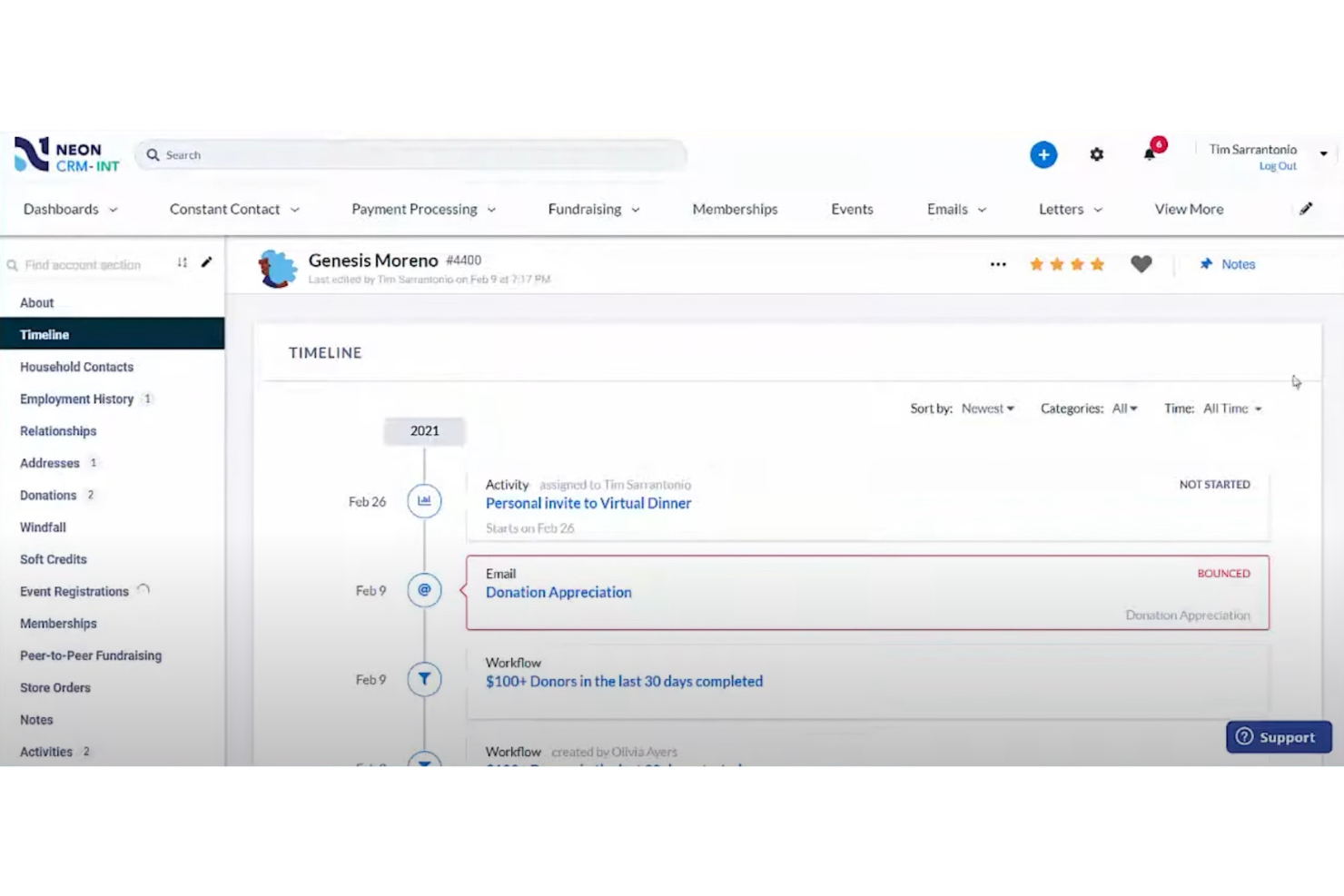Open $100+ Donors in the last 30 days link
Screen dimensions: 1344x896
coord(624,681)
